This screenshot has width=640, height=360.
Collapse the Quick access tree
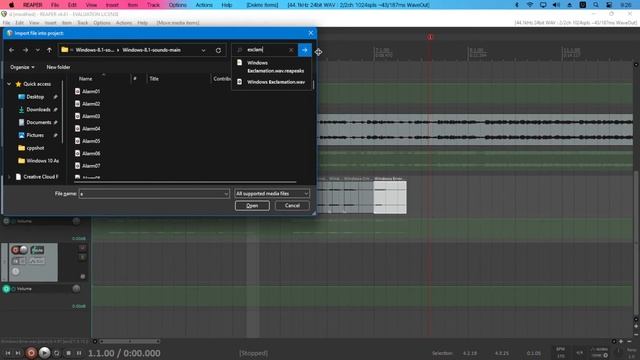[x=9, y=84]
